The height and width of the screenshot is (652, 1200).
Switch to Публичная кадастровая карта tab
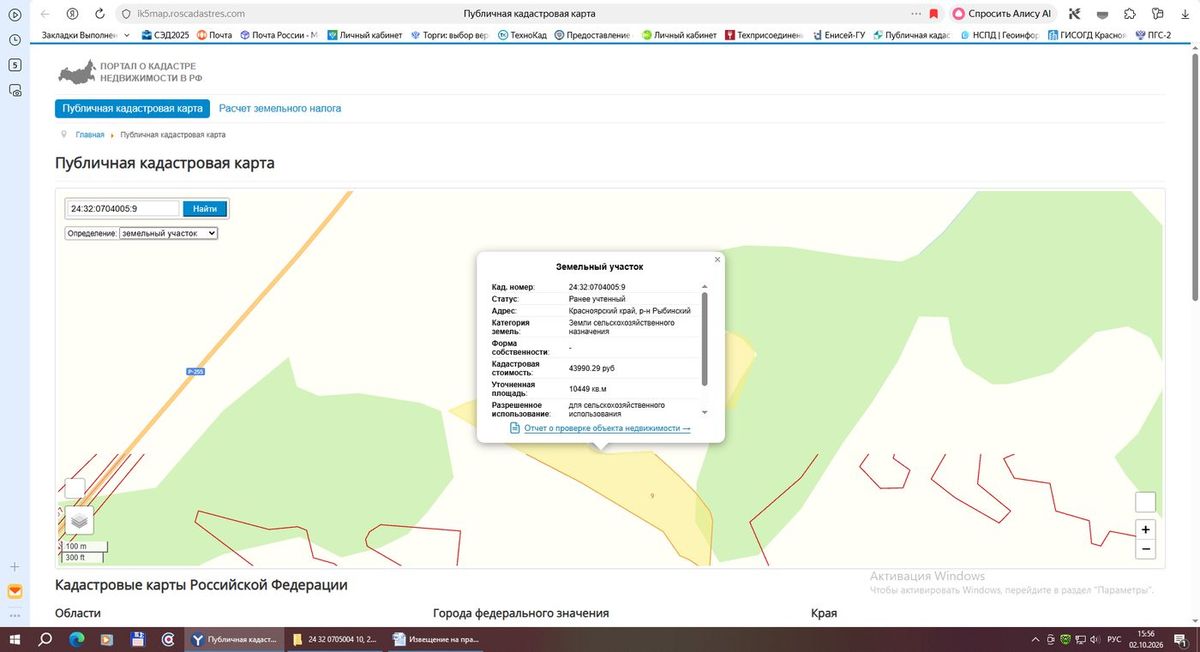[132, 108]
